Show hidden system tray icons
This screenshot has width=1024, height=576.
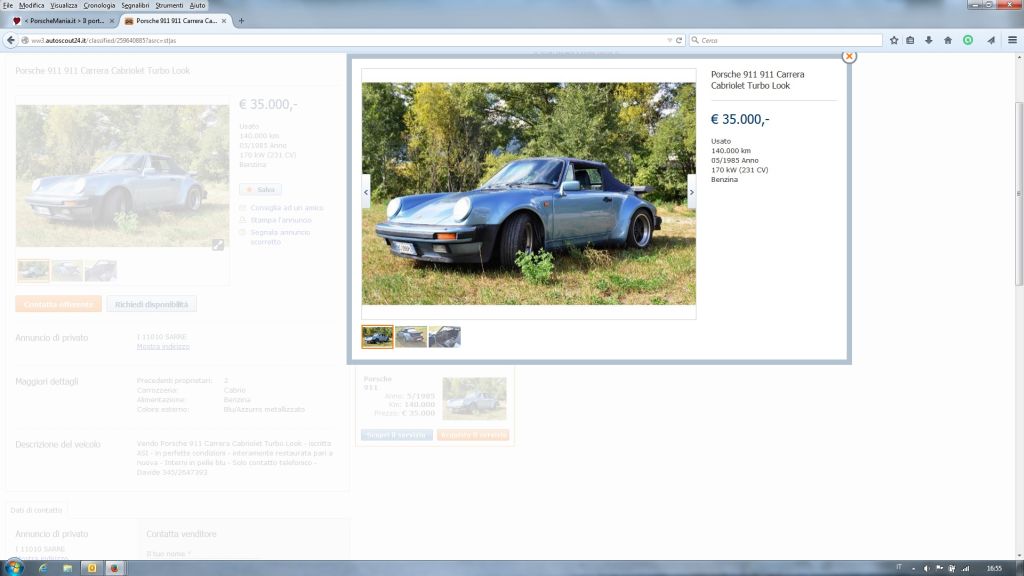(x=914, y=569)
